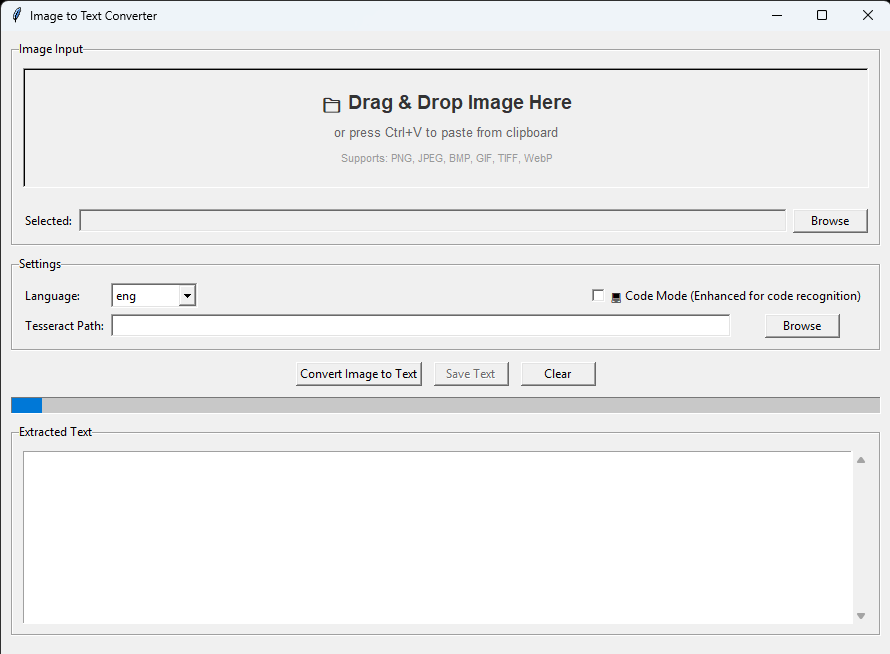Click Browse next to the Selected field
This screenshot has height=654, width=890.
tap(830, 220)
